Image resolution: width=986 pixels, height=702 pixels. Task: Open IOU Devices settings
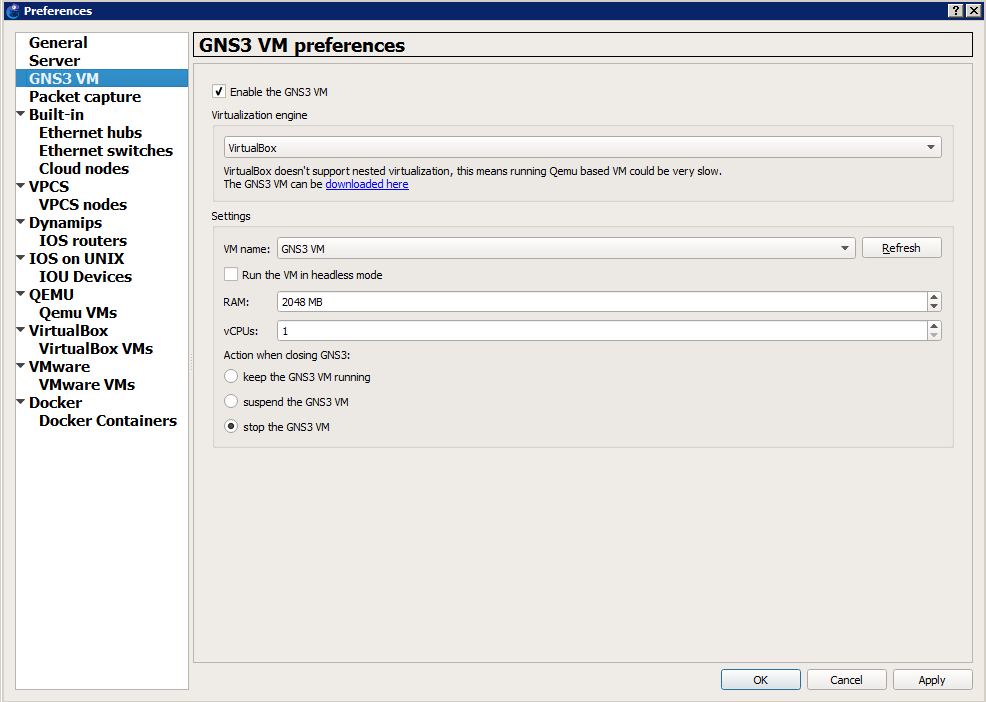86,276
